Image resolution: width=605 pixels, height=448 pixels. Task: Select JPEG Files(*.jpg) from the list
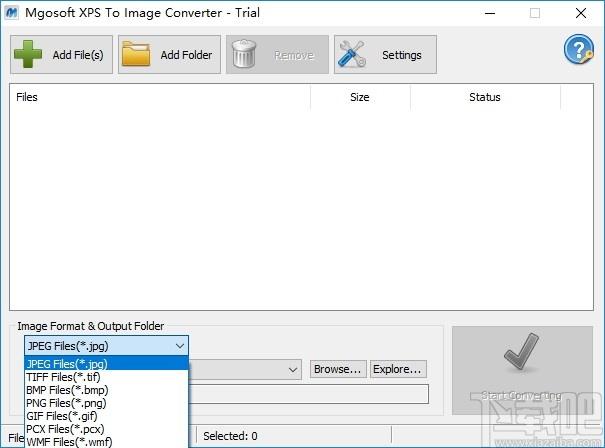106,363
